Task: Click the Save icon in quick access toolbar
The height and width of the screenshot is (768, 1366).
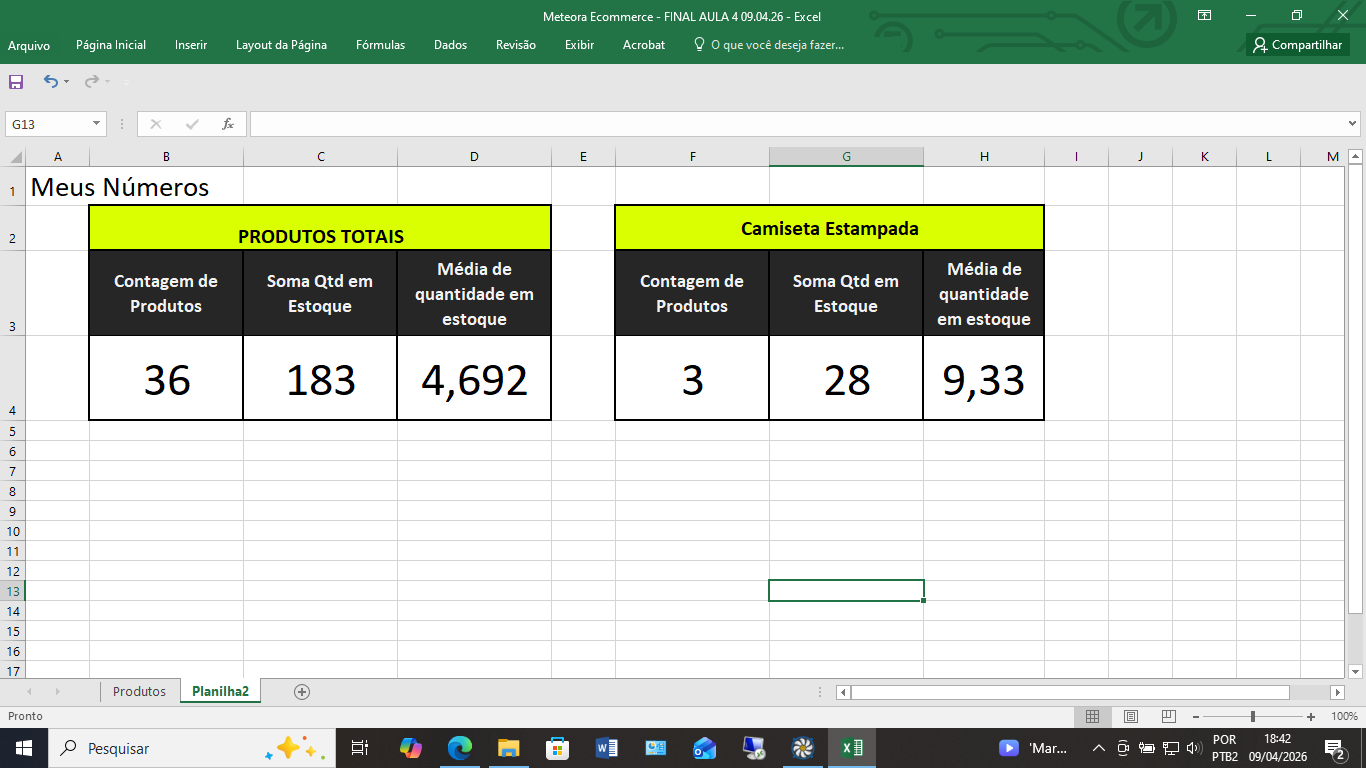Action: click(x=16, y=81)
